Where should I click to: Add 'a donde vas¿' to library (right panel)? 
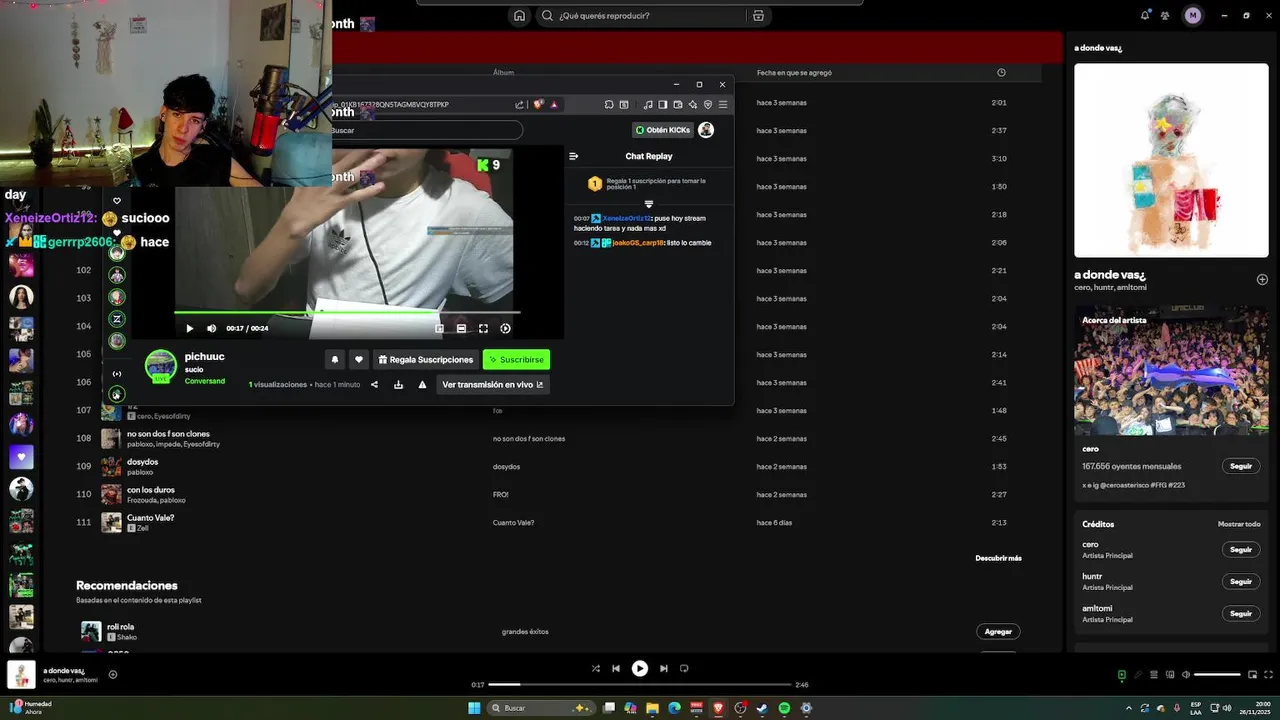click(x=1262, y=279)
